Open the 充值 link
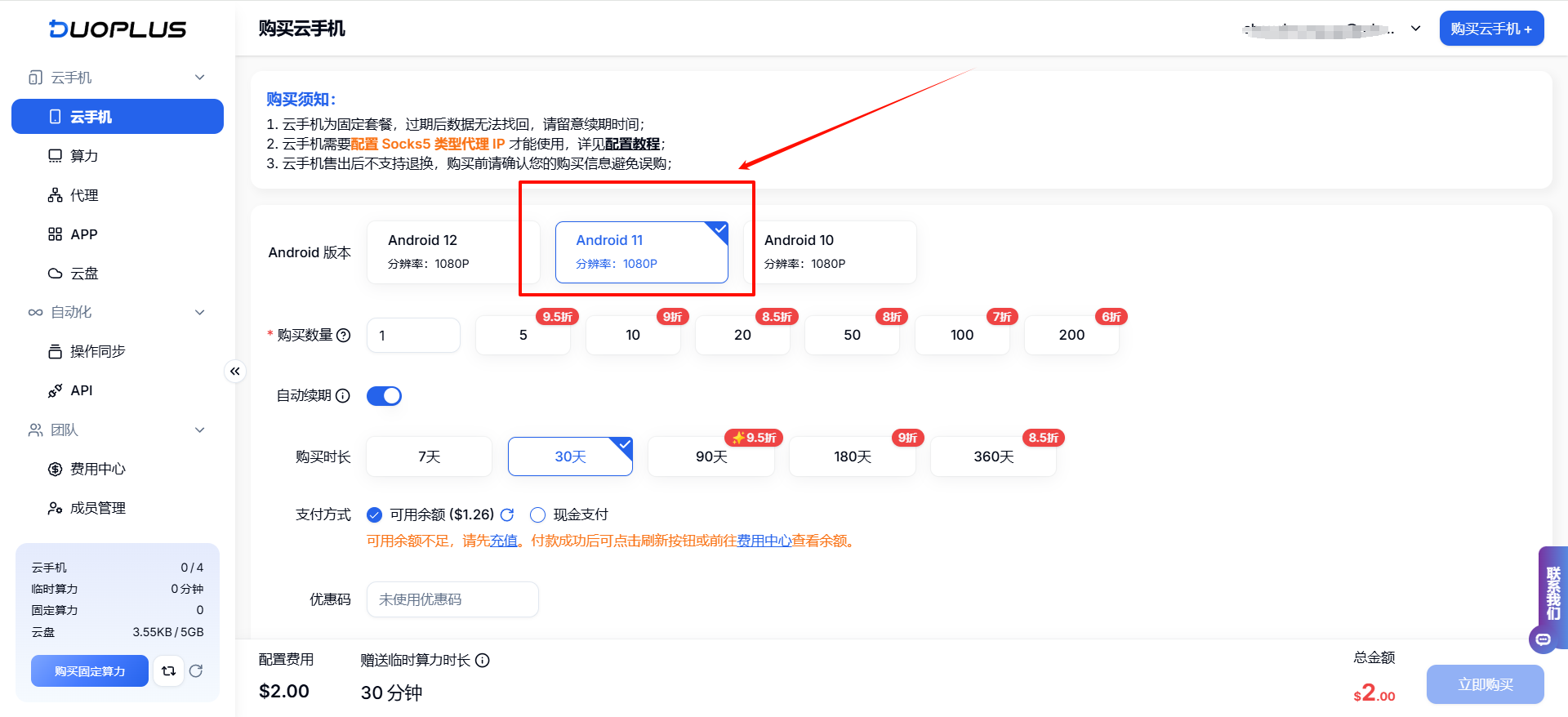This screenshot has height=717, width=1568. click(504, 541)
